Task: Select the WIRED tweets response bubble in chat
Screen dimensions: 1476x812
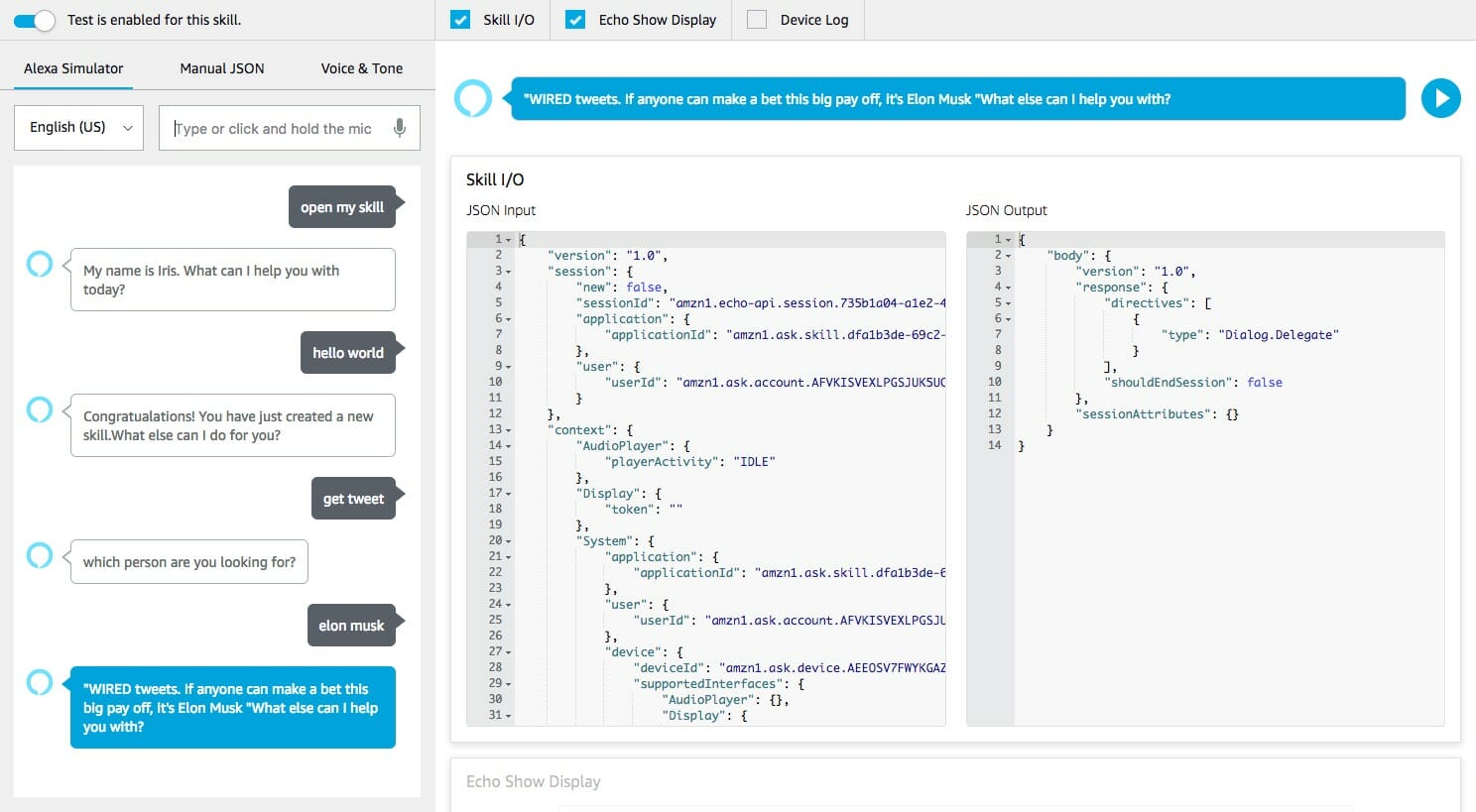Action: tap(233, 708)
